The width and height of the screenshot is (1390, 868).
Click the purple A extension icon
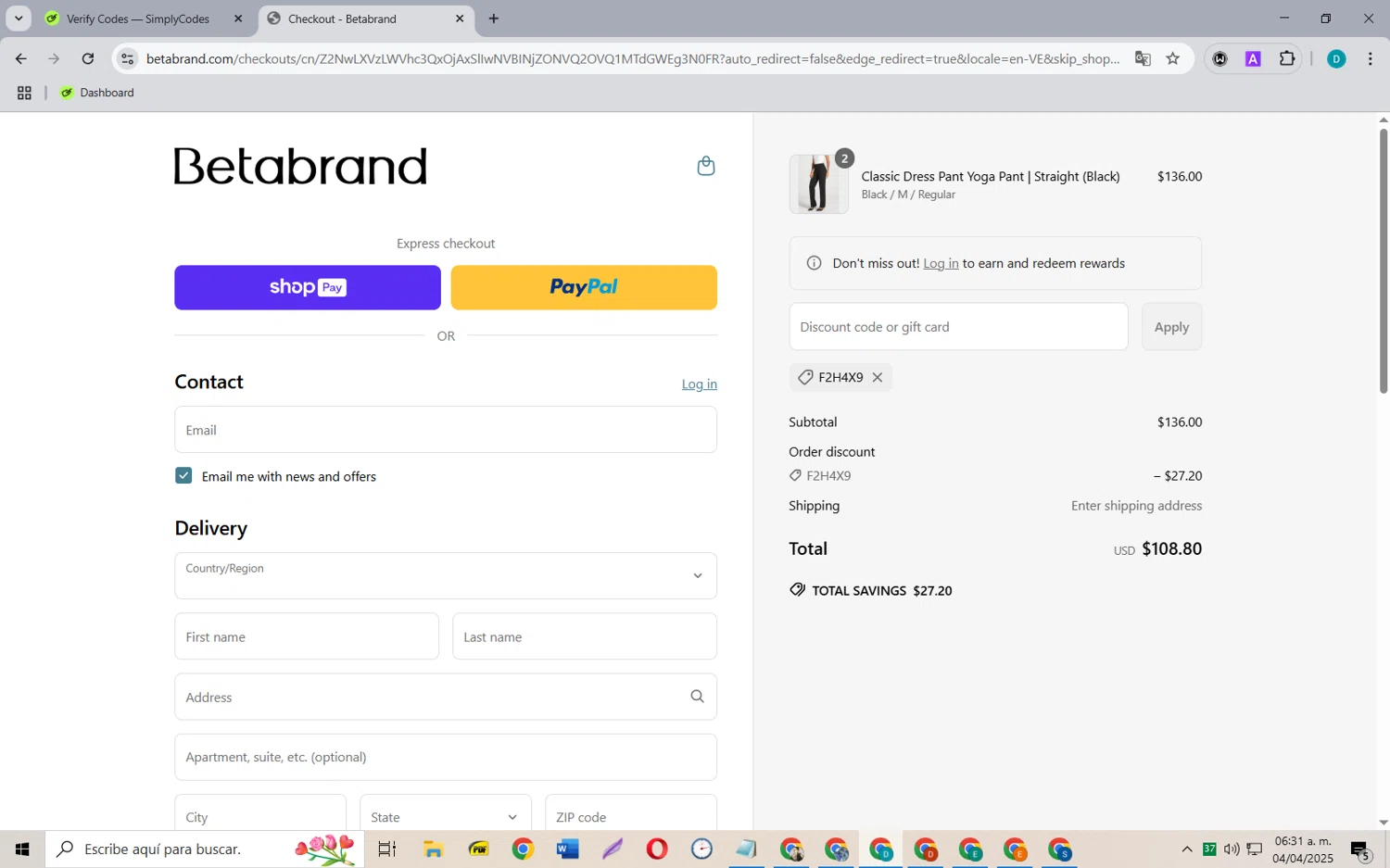coord(1253,58)
